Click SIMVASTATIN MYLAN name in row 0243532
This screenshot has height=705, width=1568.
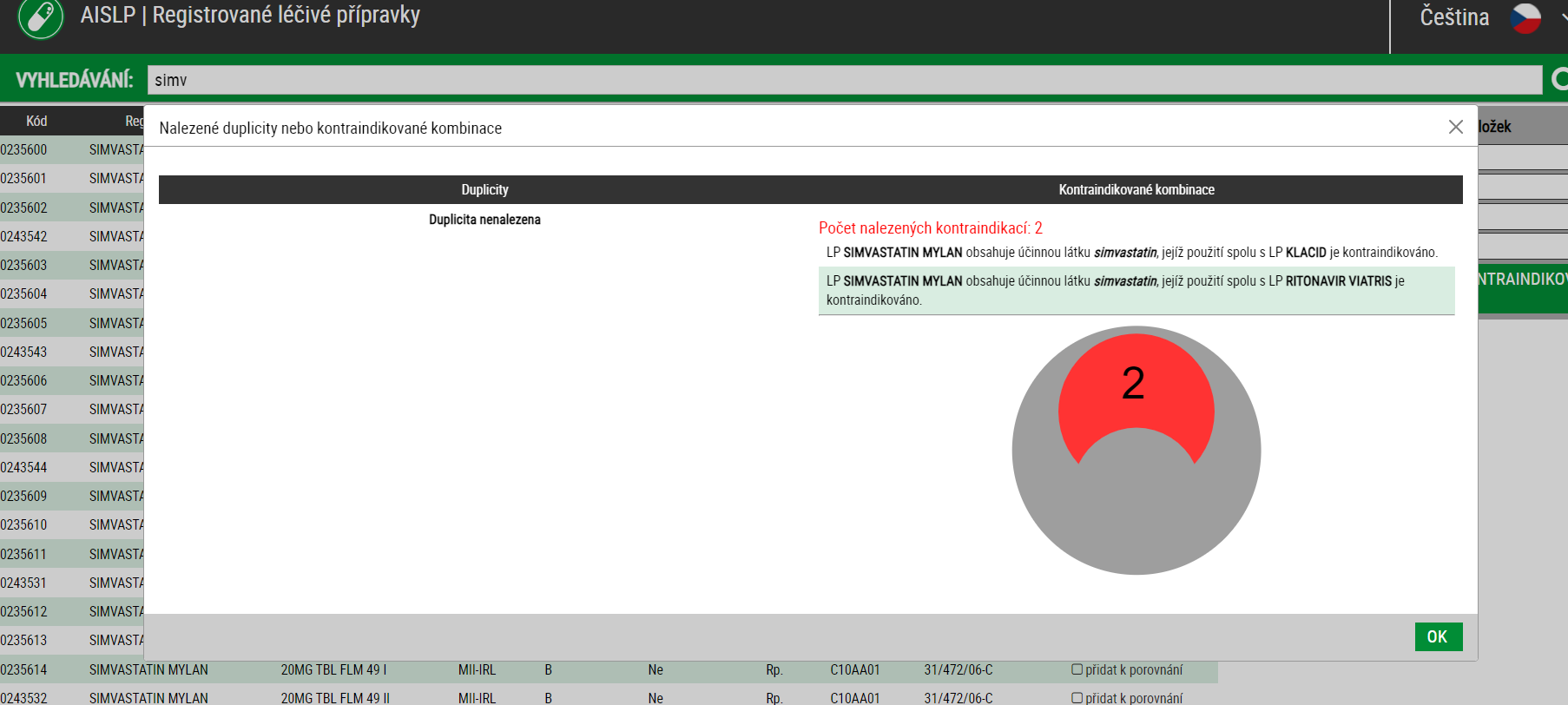[148, 698]
